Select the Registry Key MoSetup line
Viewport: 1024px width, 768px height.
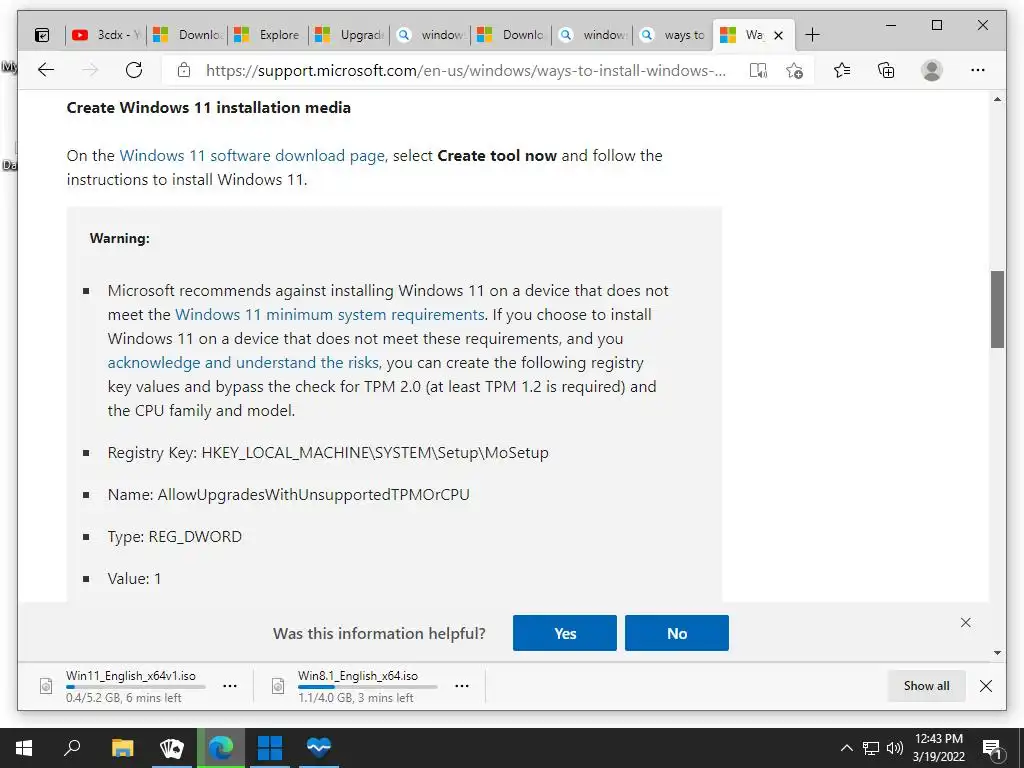328,453
